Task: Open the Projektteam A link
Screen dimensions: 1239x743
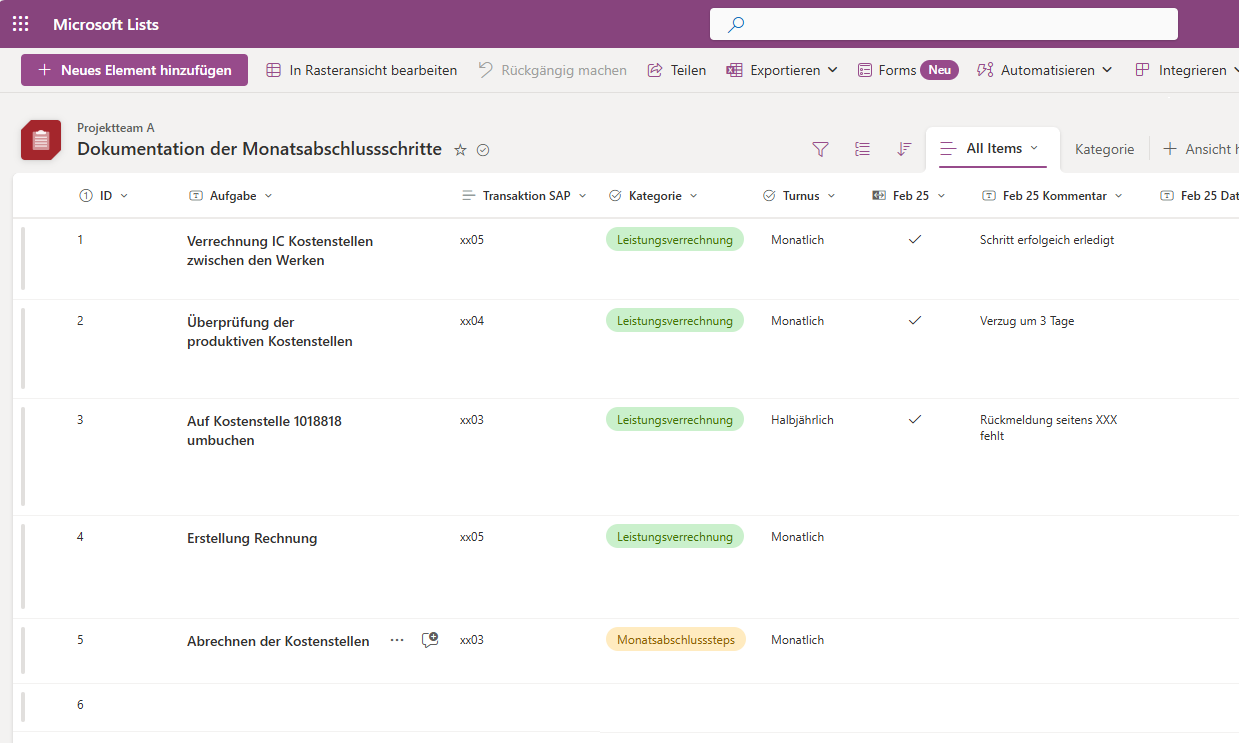Action: click(x=116, y=128)
